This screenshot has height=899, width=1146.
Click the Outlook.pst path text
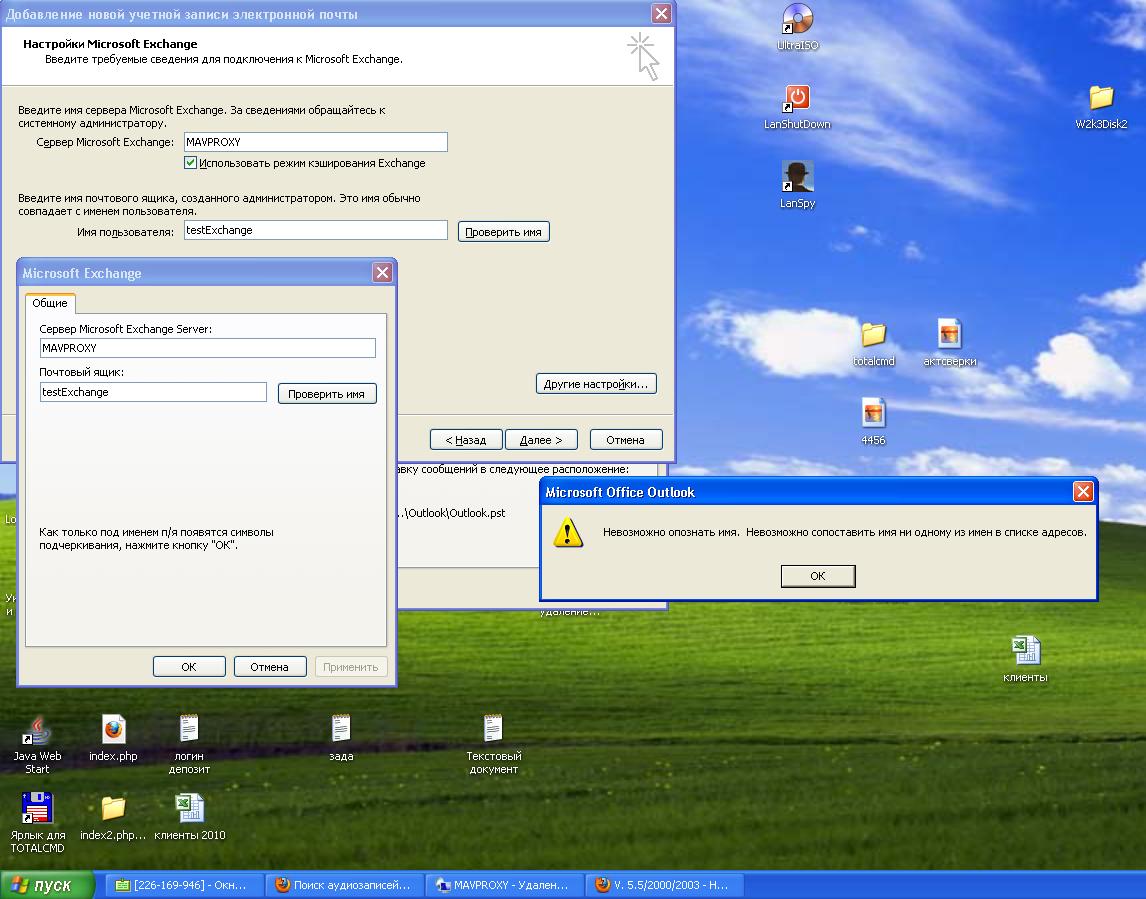pyautogui.click(x=453, y=513)
